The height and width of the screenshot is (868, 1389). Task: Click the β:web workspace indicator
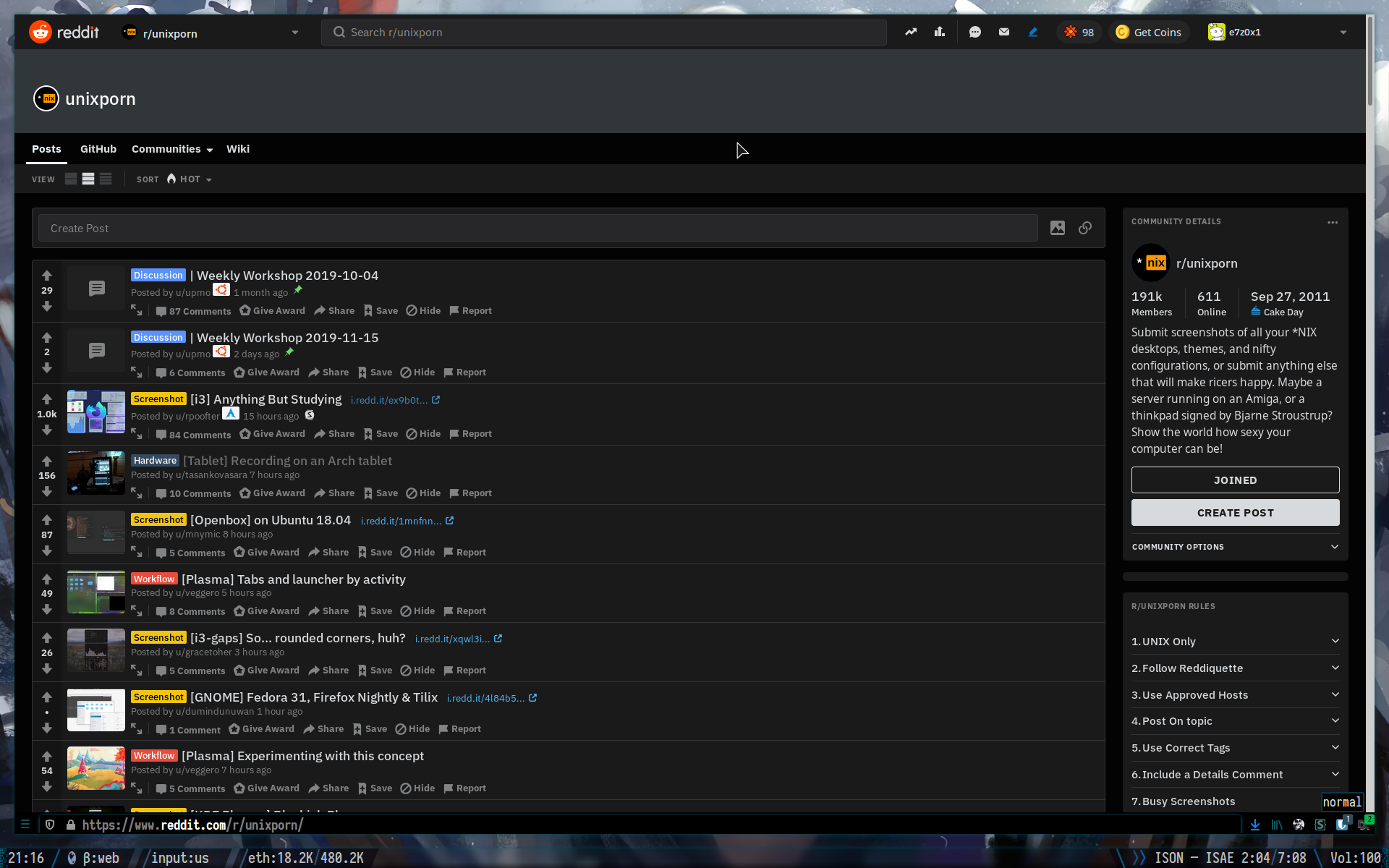(x=93, y=858)
